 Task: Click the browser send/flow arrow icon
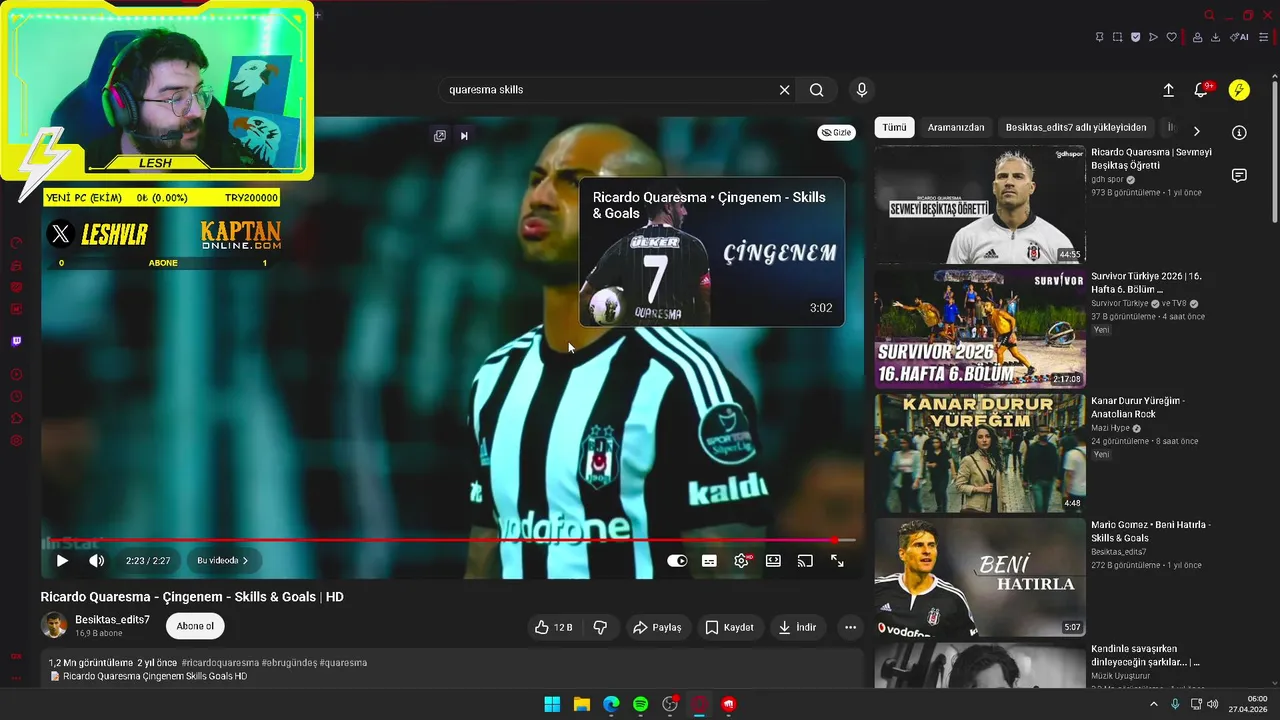(1153, 37)
